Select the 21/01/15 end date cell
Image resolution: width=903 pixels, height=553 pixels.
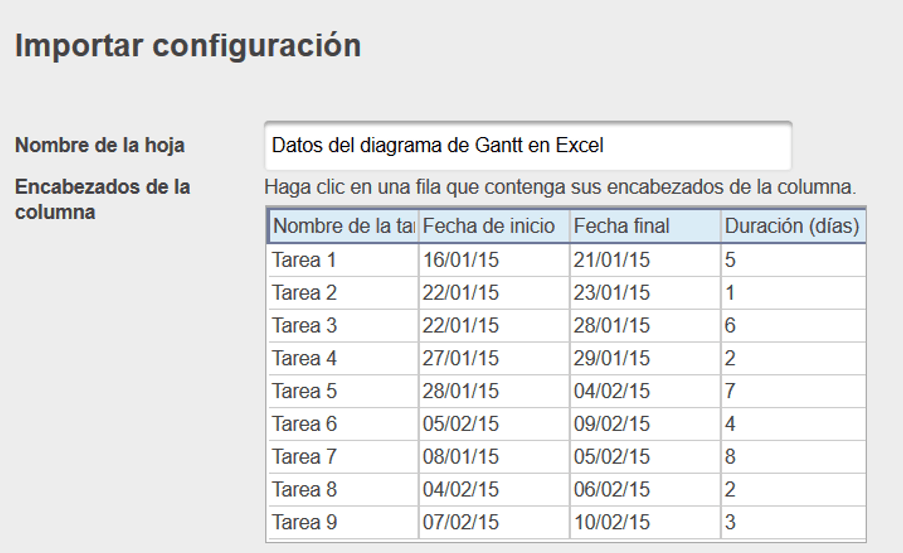tap(643, 260)
